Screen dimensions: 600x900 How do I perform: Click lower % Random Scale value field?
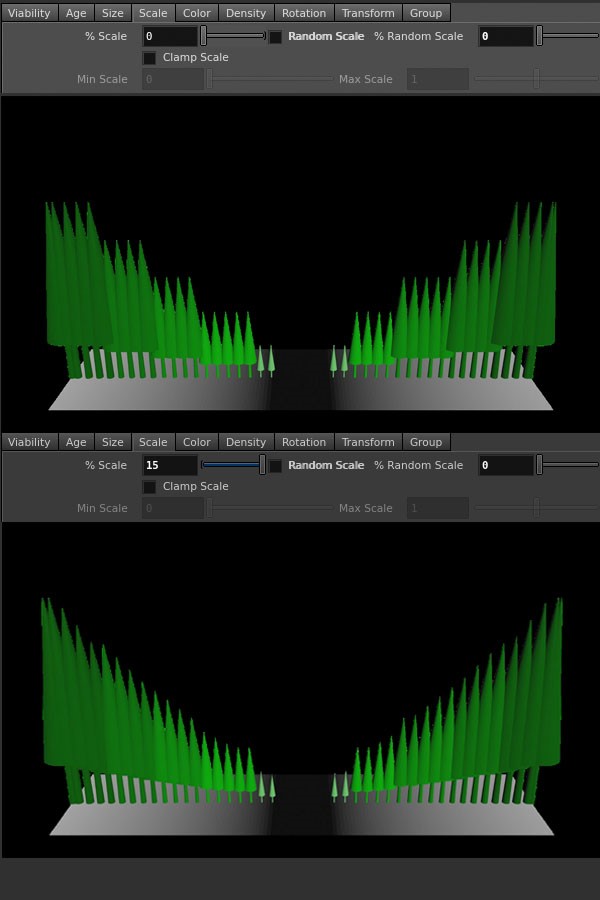click(x=506, y=465)
